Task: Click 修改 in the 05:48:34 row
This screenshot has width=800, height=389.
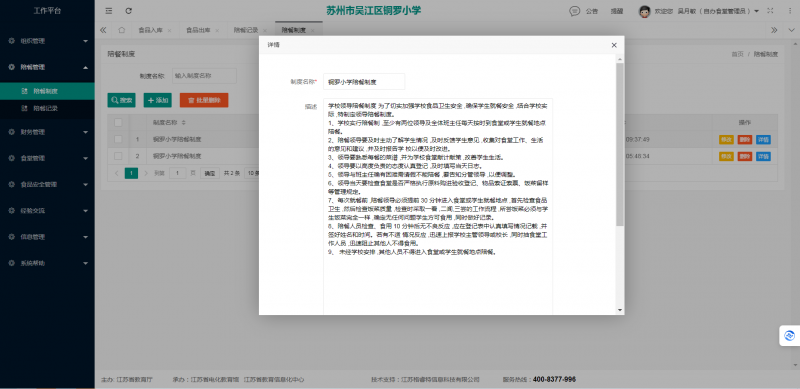Action: (726, 156)
